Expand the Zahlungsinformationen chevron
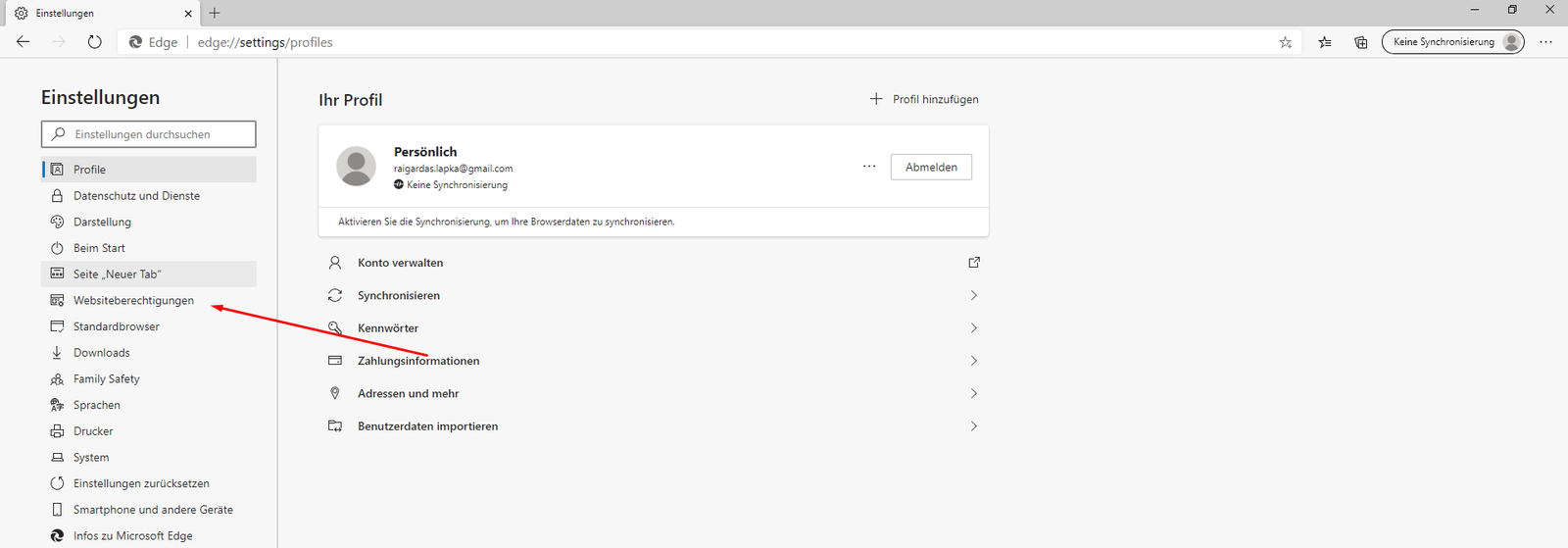Viewport: 1568px width, 548px height. [973, 361]
